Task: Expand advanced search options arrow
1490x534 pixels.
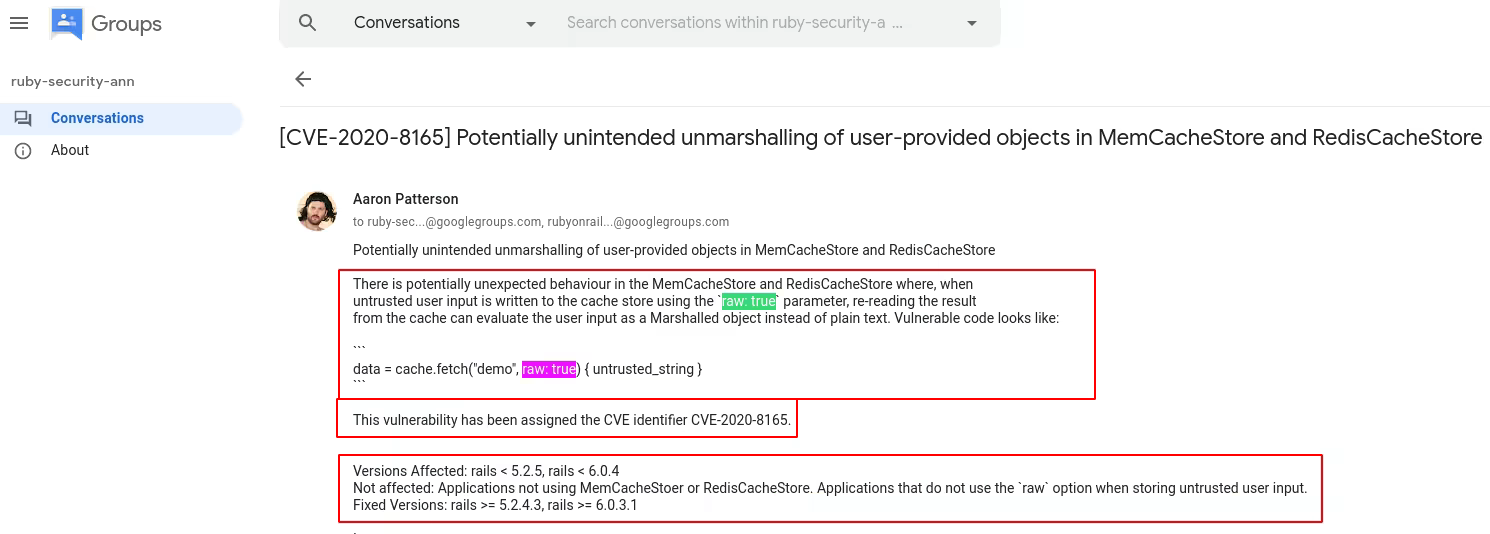Action: pos(972,23)
